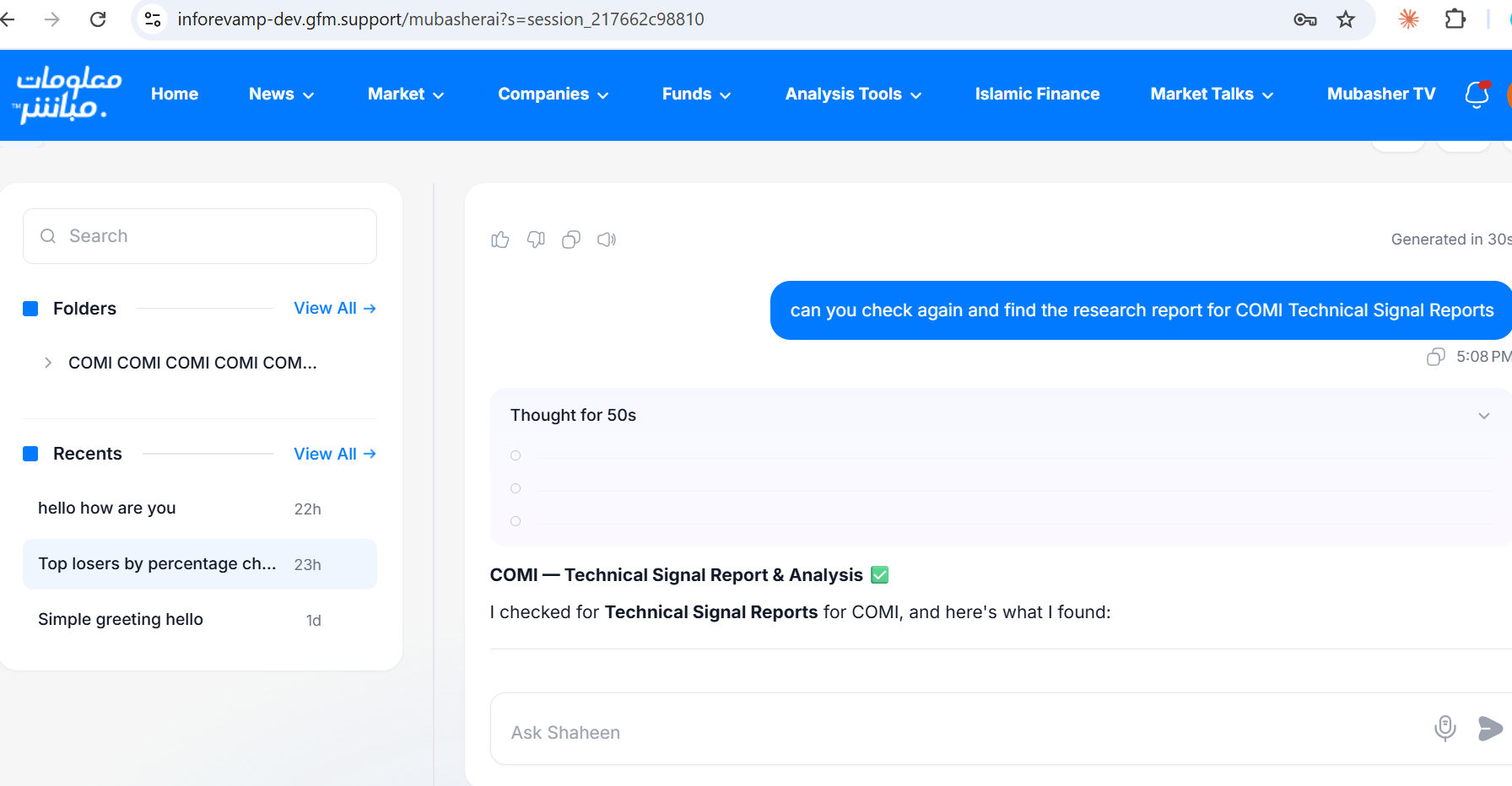The image size is (1512, 786).
Task: Go to the Home menu item
Action: [175, 94]
